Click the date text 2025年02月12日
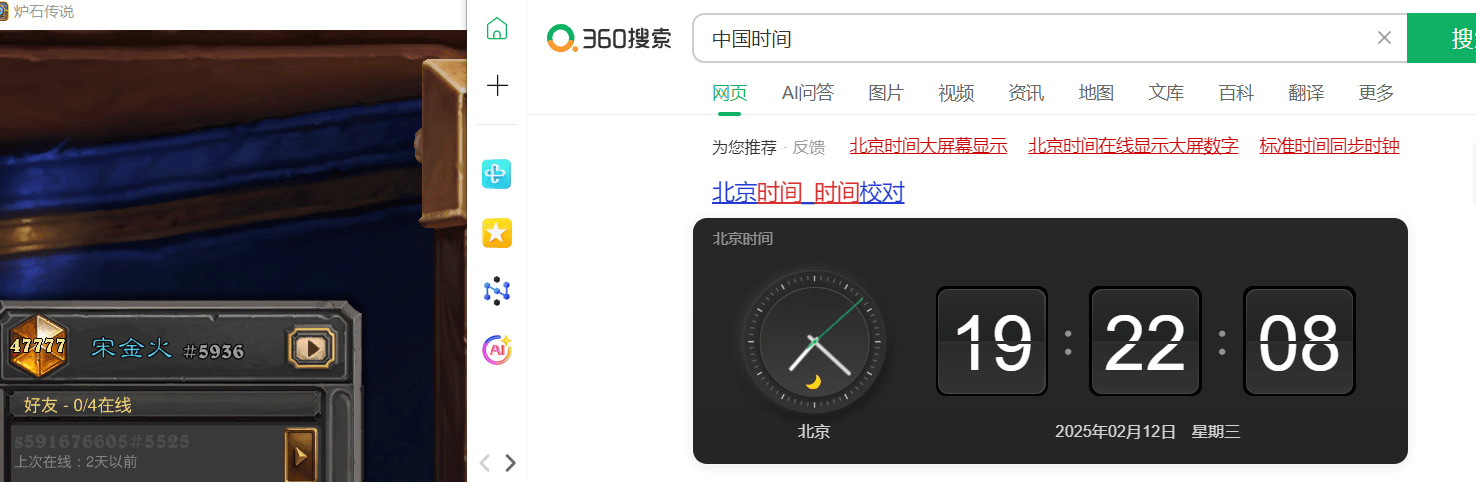Image resolution: width=1476 pixels, height=482 pixels. [1115, 432]
